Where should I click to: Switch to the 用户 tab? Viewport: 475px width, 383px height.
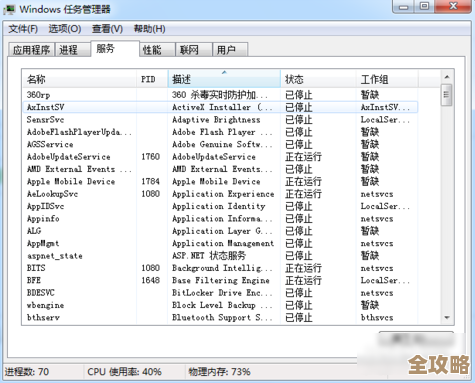tap(230, 50)
